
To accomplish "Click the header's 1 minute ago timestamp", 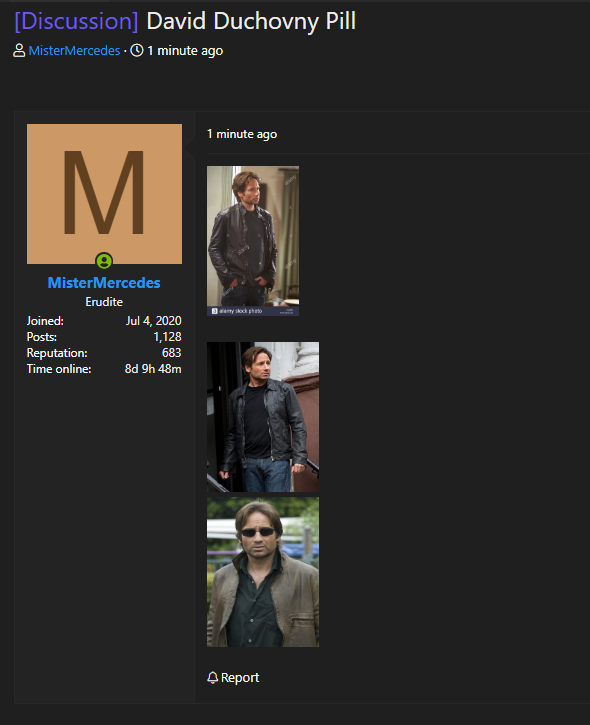I will (x=185, y=50).
